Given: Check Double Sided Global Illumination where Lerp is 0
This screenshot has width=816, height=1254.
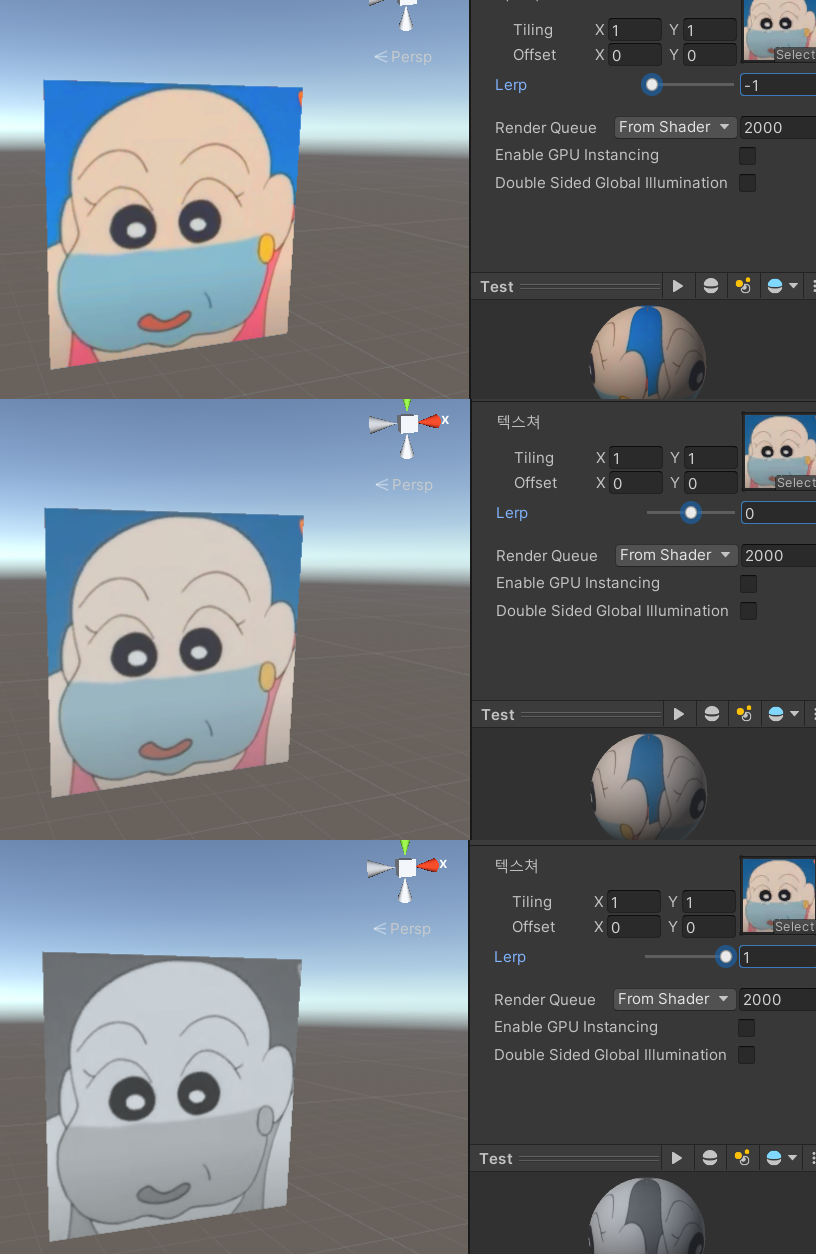Looking at the screenshot, I should click(748, 611).
